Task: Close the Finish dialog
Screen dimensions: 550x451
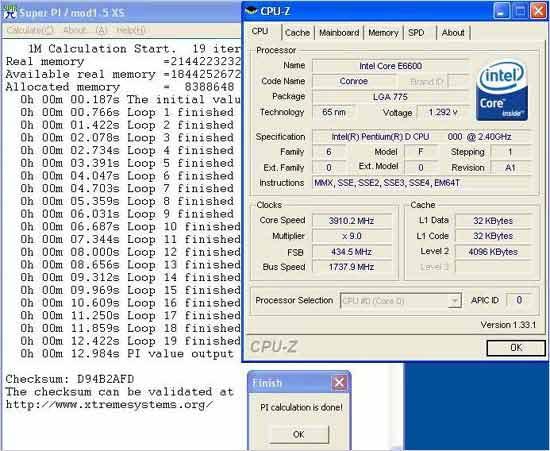Action: [339, 383]
